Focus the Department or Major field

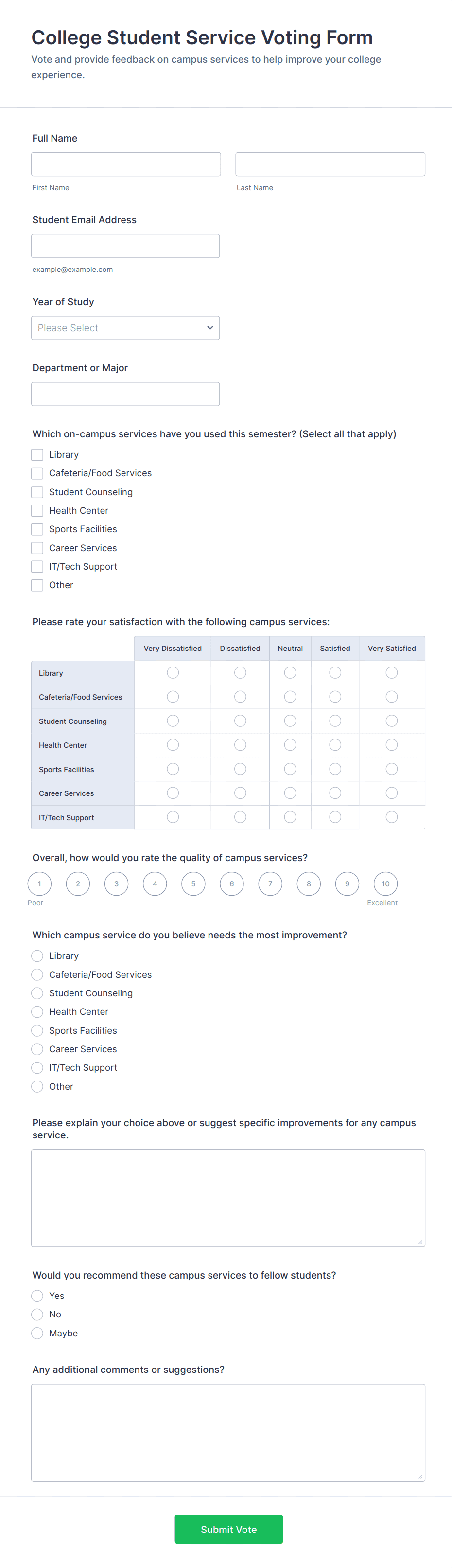point(125,394)
